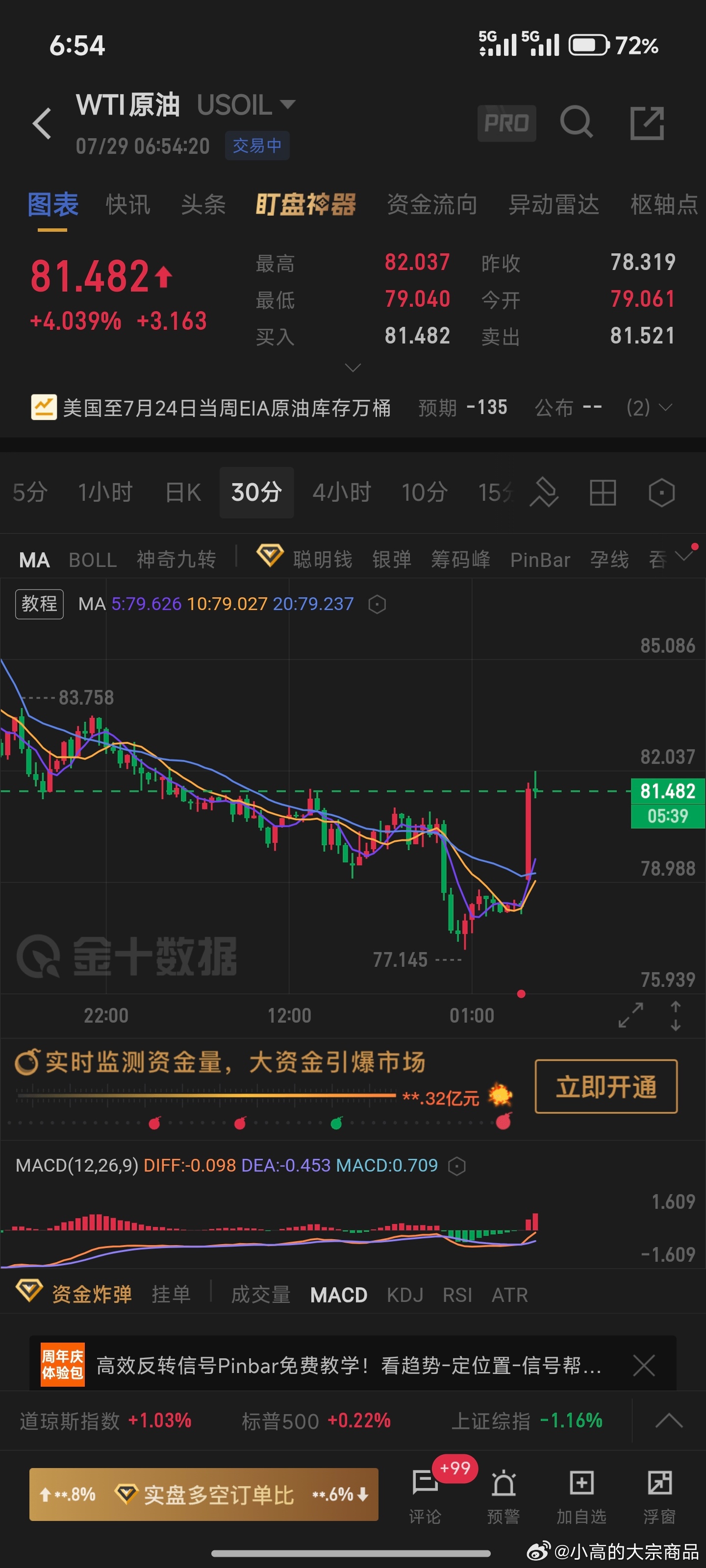Select the 30分 timeframe

pyautogui.click(x=256, y=492)
